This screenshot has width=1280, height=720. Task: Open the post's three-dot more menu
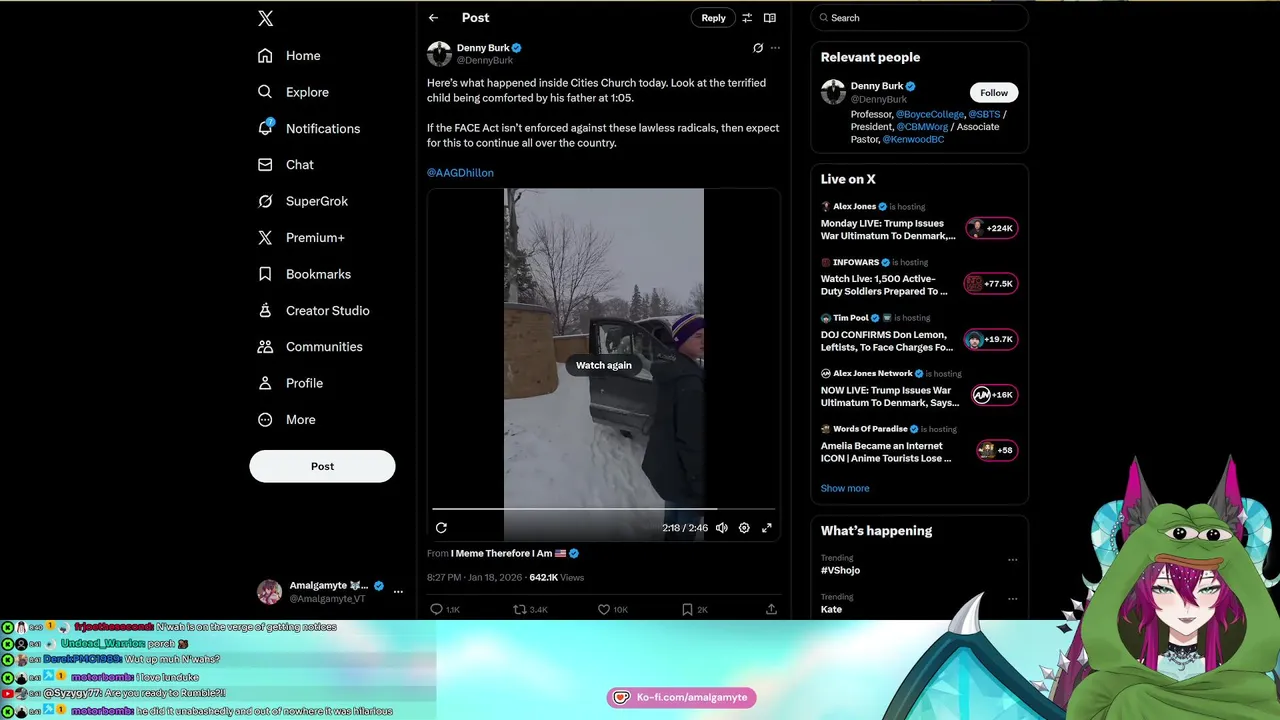coord(775,48)
